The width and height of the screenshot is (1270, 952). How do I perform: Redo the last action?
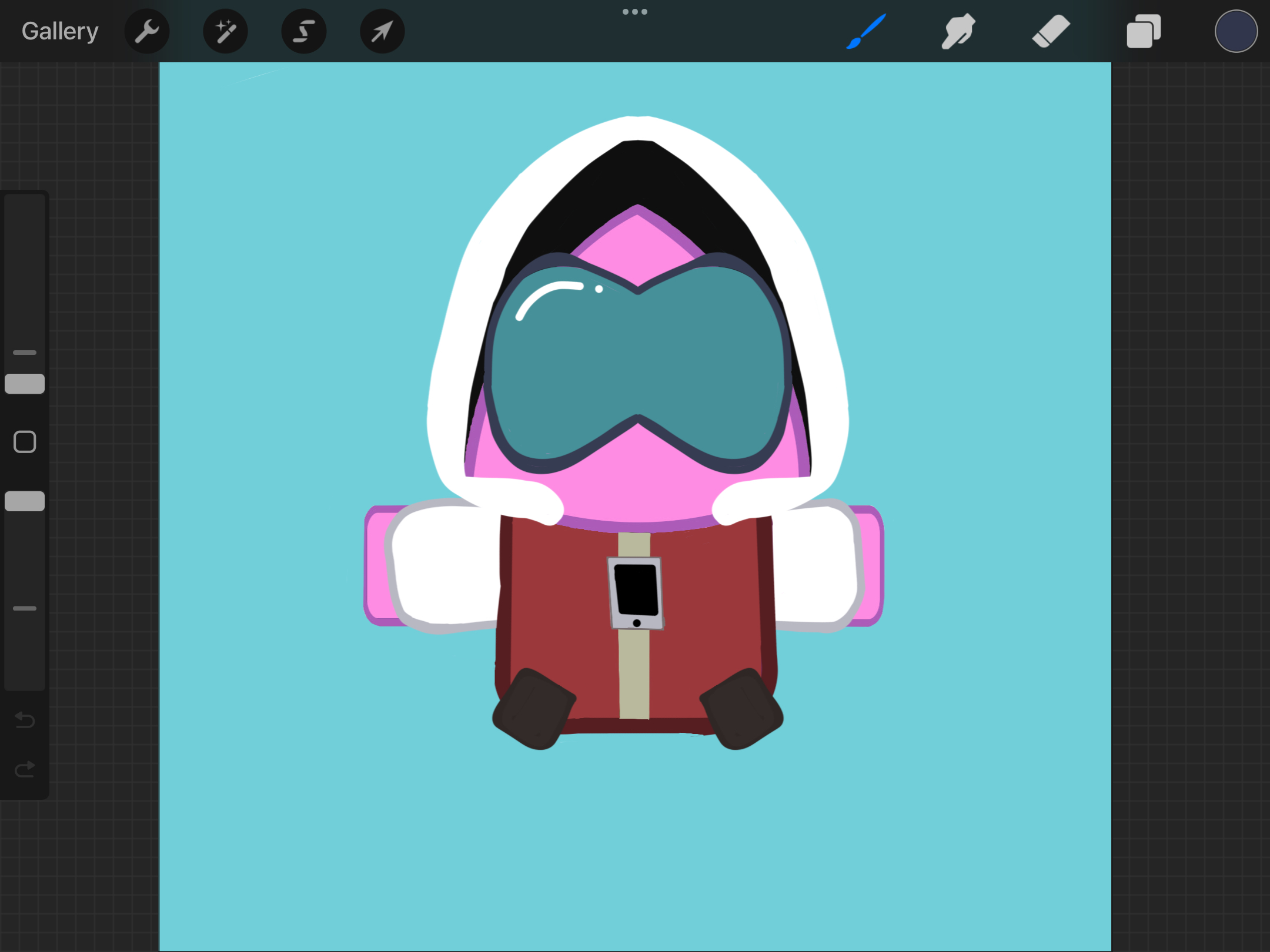click(25, 769)
